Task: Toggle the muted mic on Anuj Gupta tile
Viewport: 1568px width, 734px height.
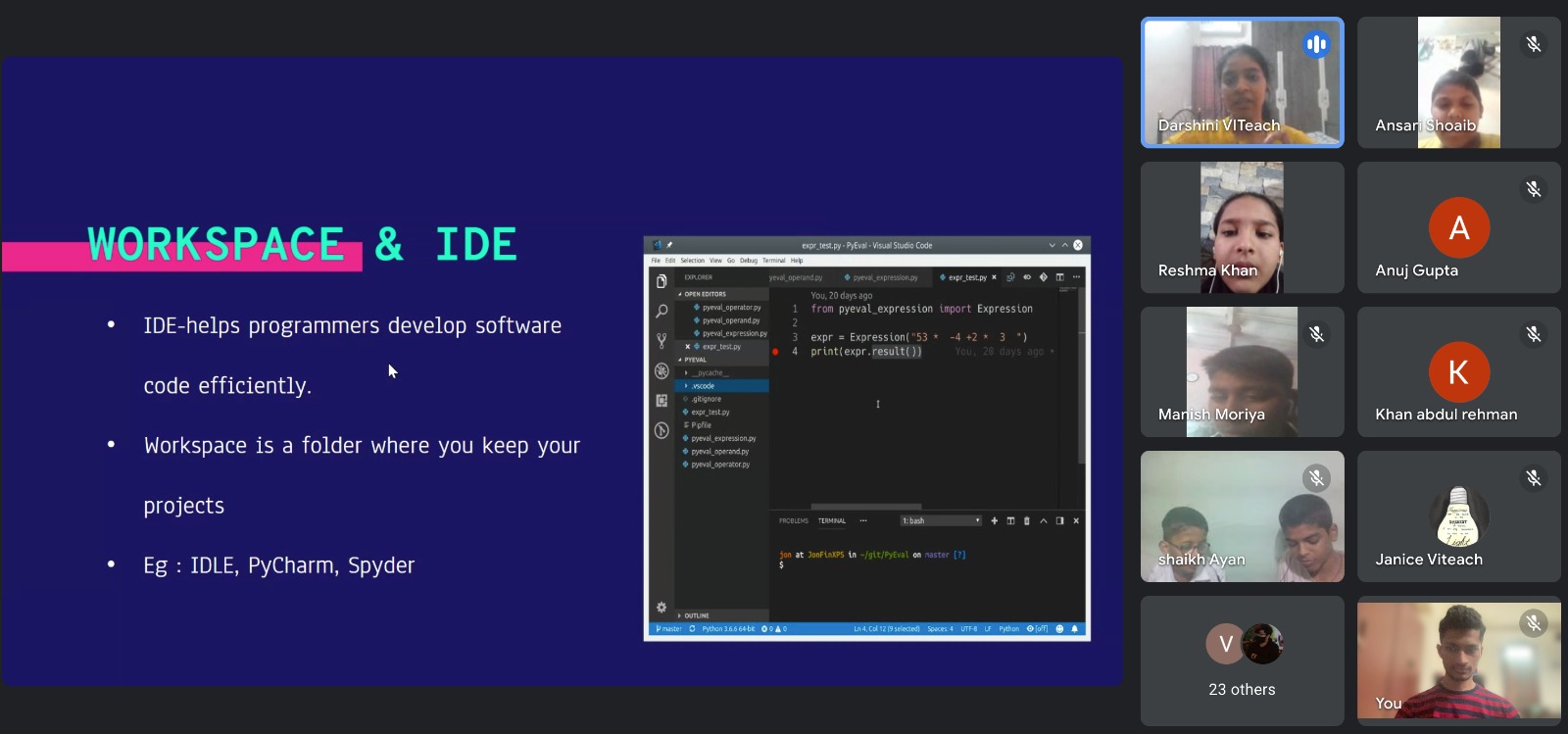Action: [1533, 189]
